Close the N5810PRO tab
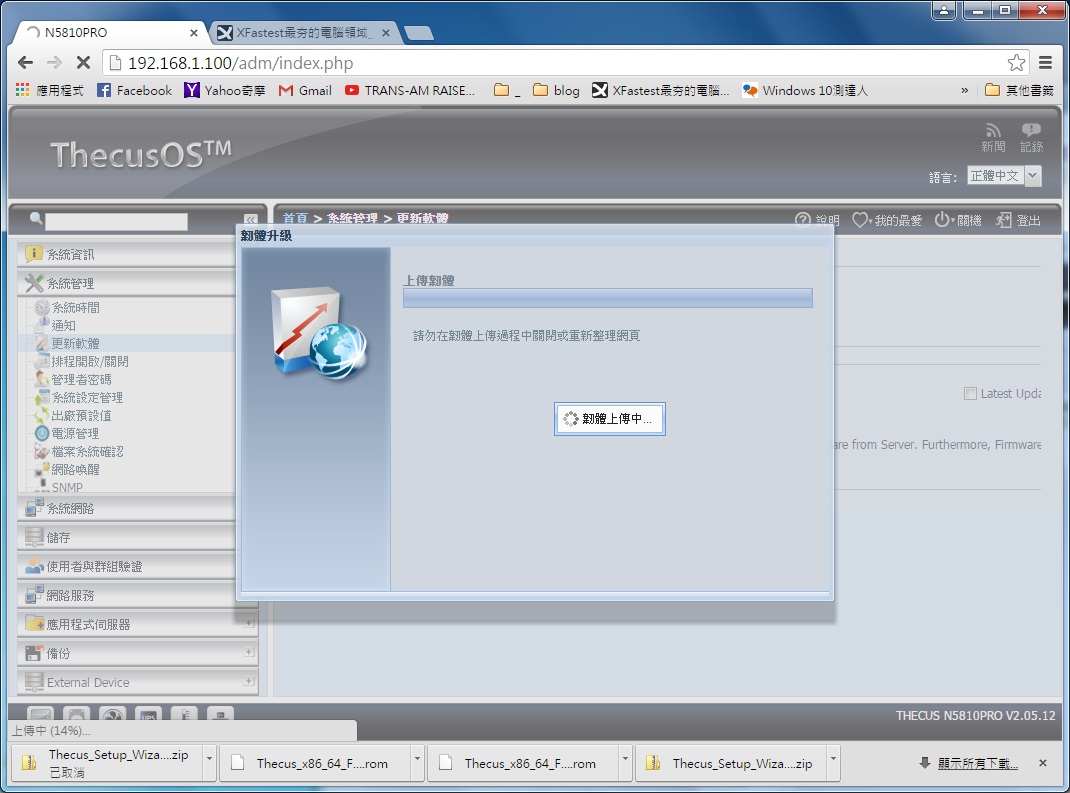This screenshot has width=1070, height=793. (x=194, y=32)
